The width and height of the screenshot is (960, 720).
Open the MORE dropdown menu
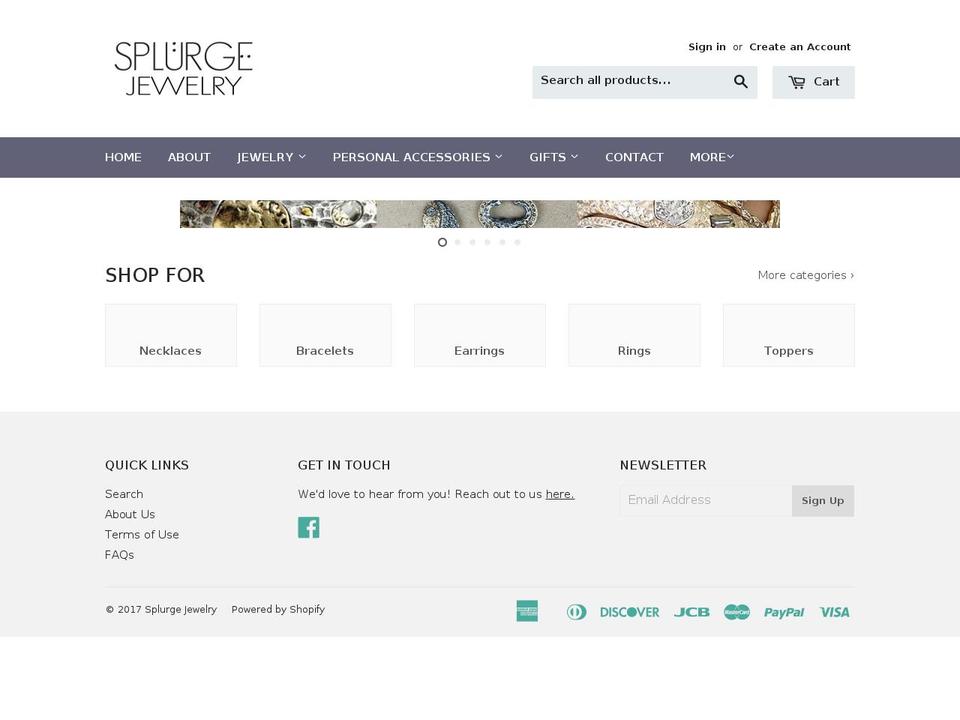click(x=711, y=157)
